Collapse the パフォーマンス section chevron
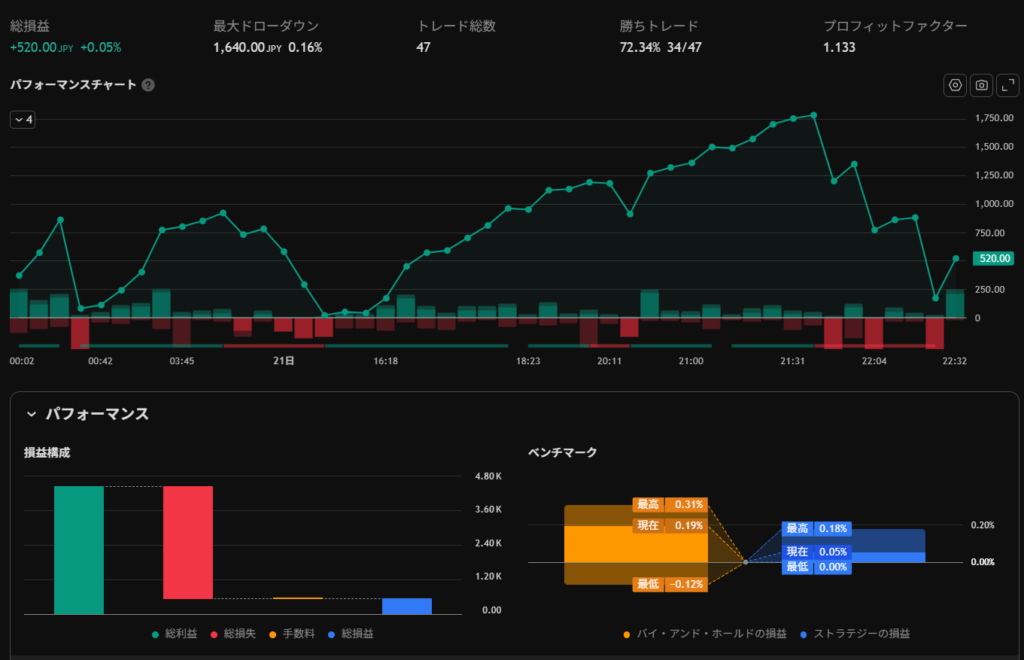The height and width of the screenshot is (660, 1024). [31, 414]
